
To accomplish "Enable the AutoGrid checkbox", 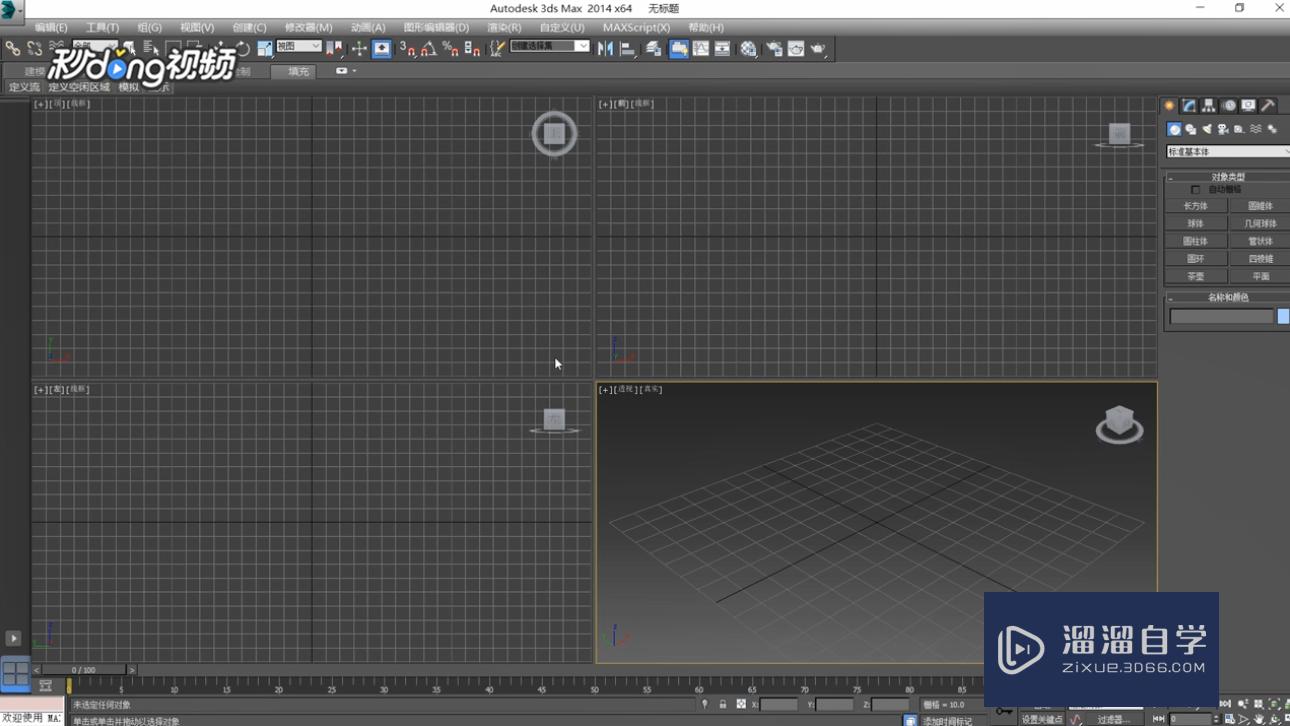I will pyautogui.click(x=1197, y=189).
